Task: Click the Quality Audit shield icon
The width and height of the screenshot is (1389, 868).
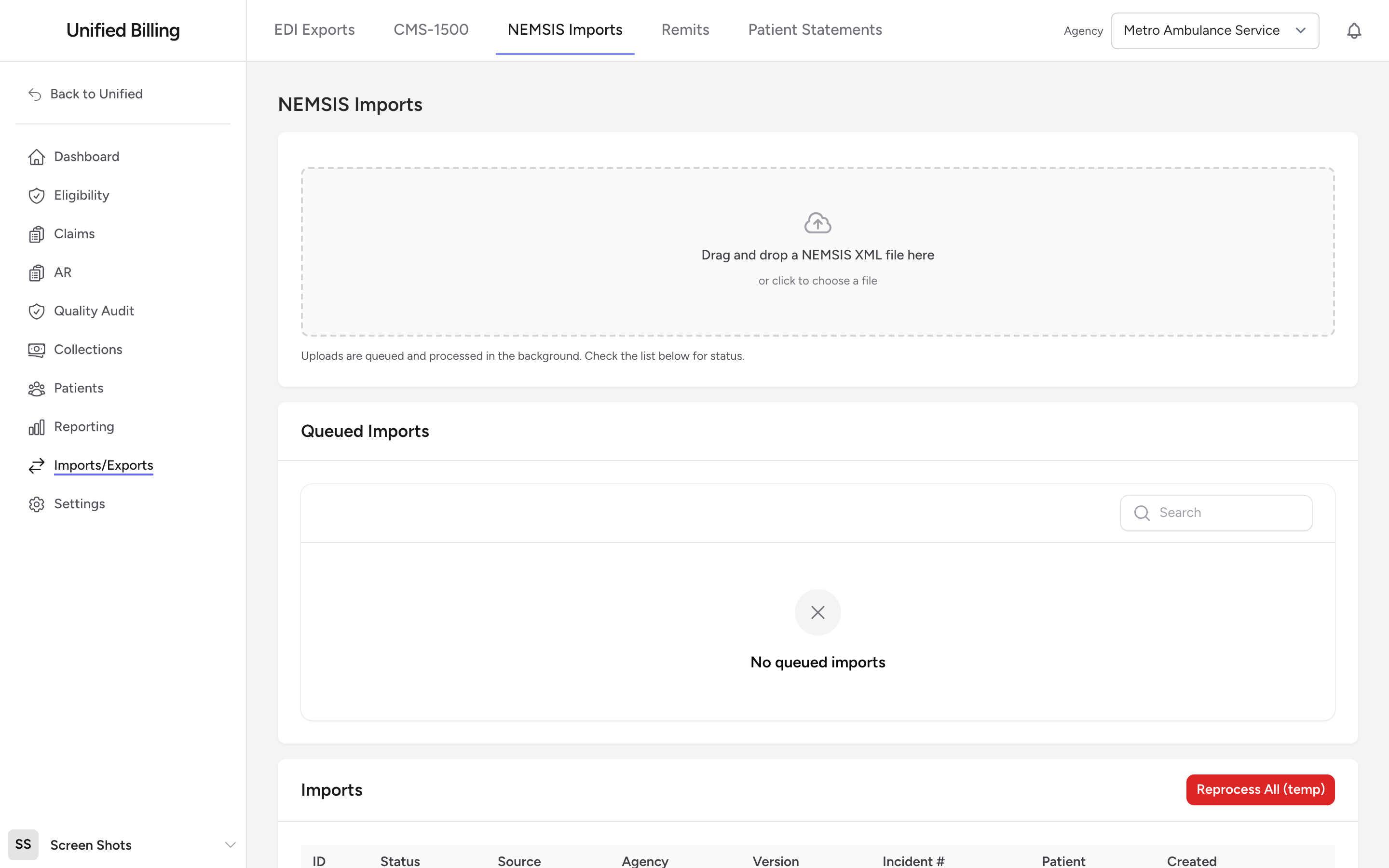Action: pyautogui.click(x=37, y=311)
